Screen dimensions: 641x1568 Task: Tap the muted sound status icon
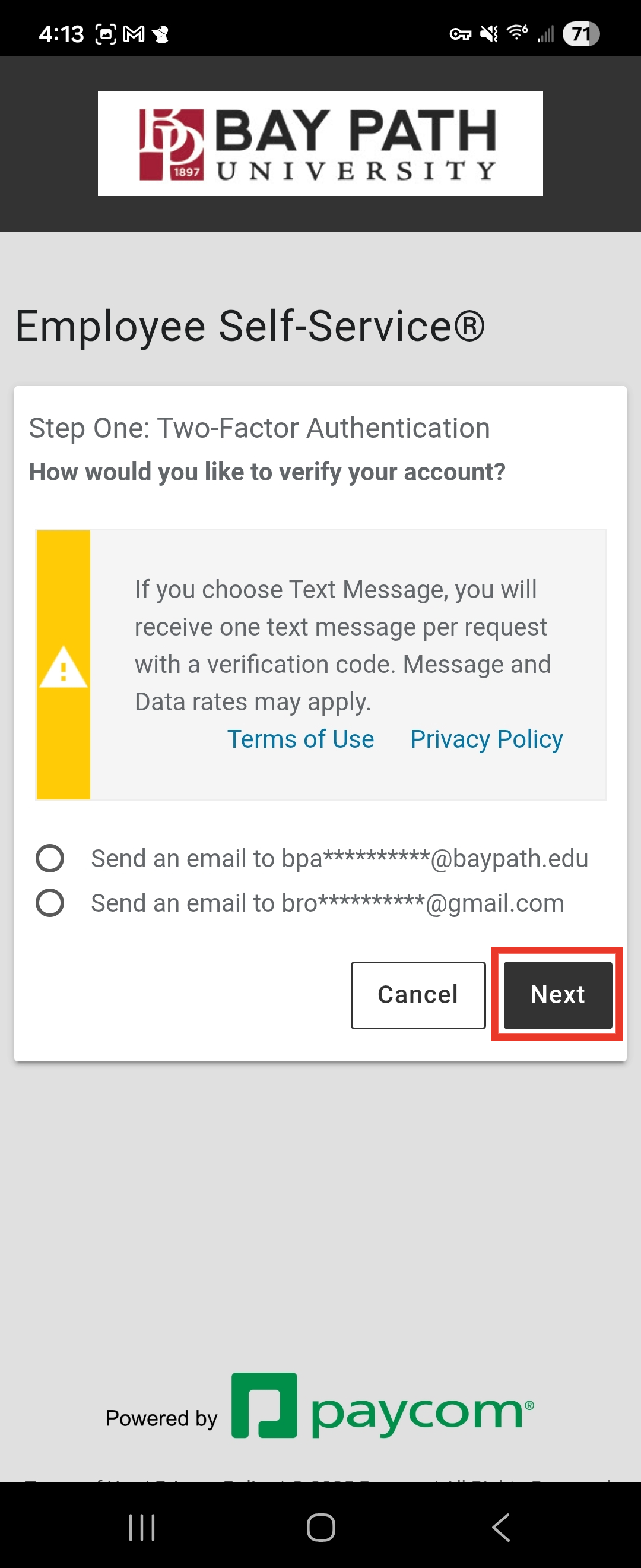(489, 34)
